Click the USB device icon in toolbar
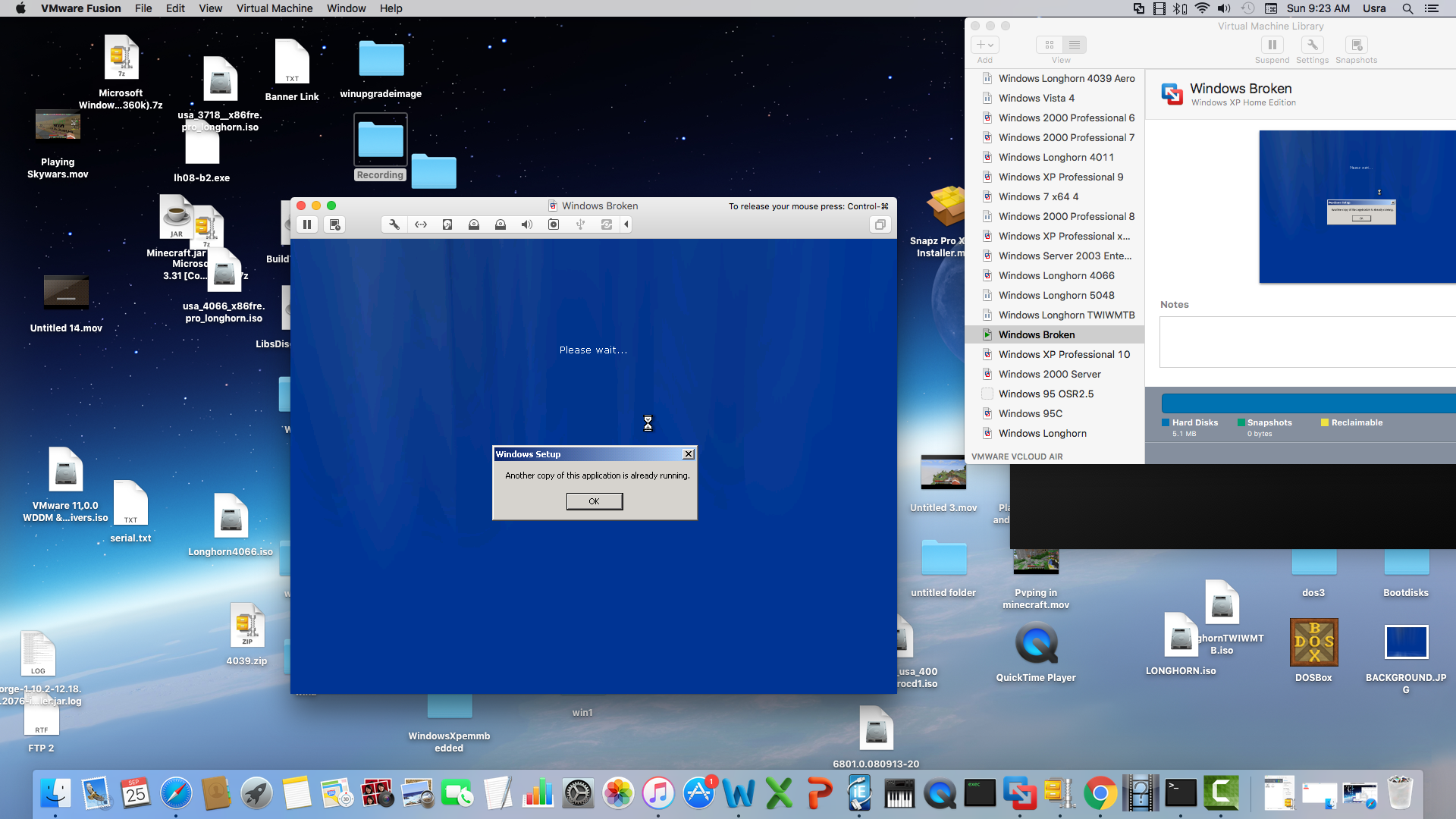This screenshot has width=1456, height=819. (x=580, y=224)
